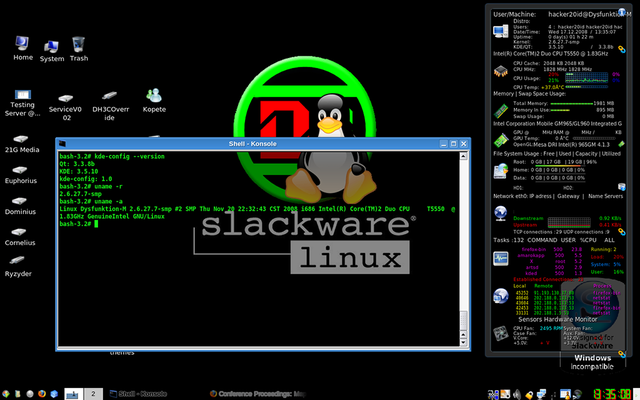Click the Shell - Konsole title bar
The width and height of the screenshot is (640, 400).
point(252,144)
